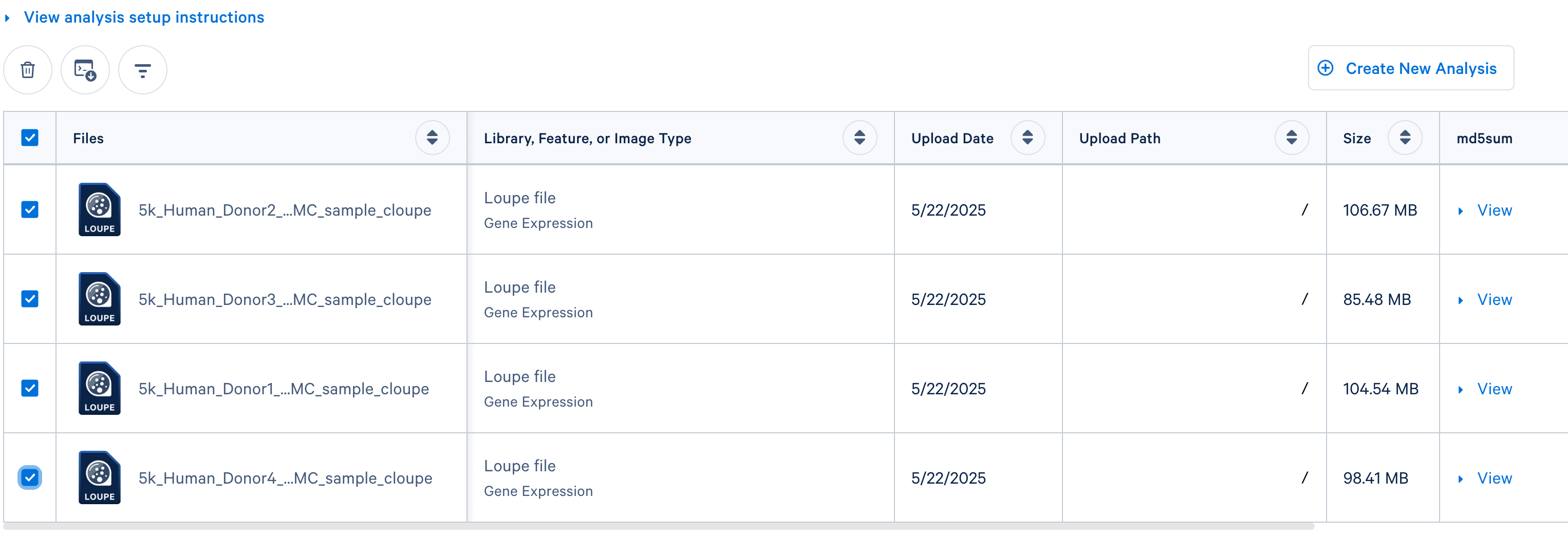The height and width of the screenshot is (536, 1568).
Task: Click the Loupe file icon for Donor1
Action: coord(99,388)
